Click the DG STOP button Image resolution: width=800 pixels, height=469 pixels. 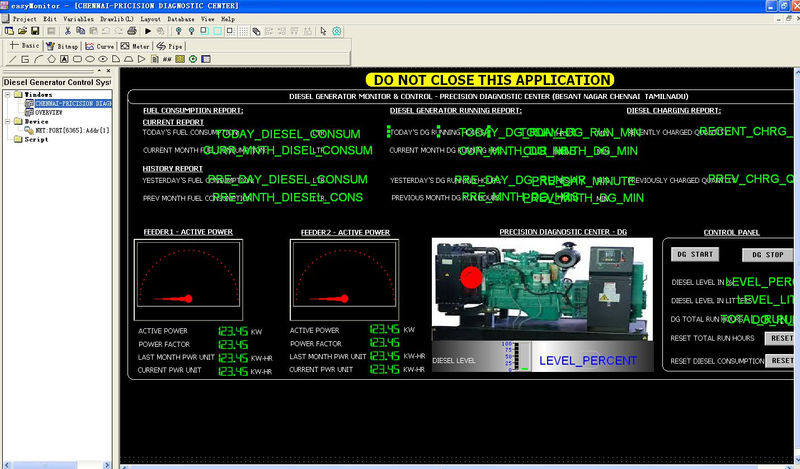pos(768,255)
